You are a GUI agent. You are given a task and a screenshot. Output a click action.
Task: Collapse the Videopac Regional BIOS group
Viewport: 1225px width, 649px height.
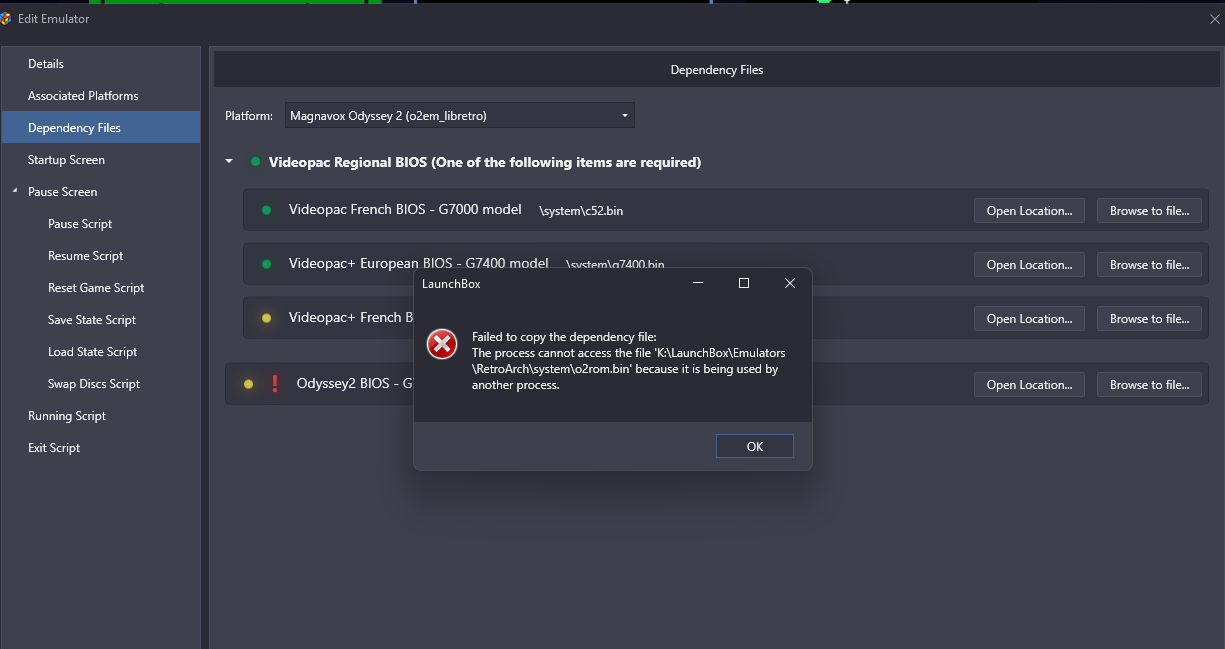(x=229, y=162)
